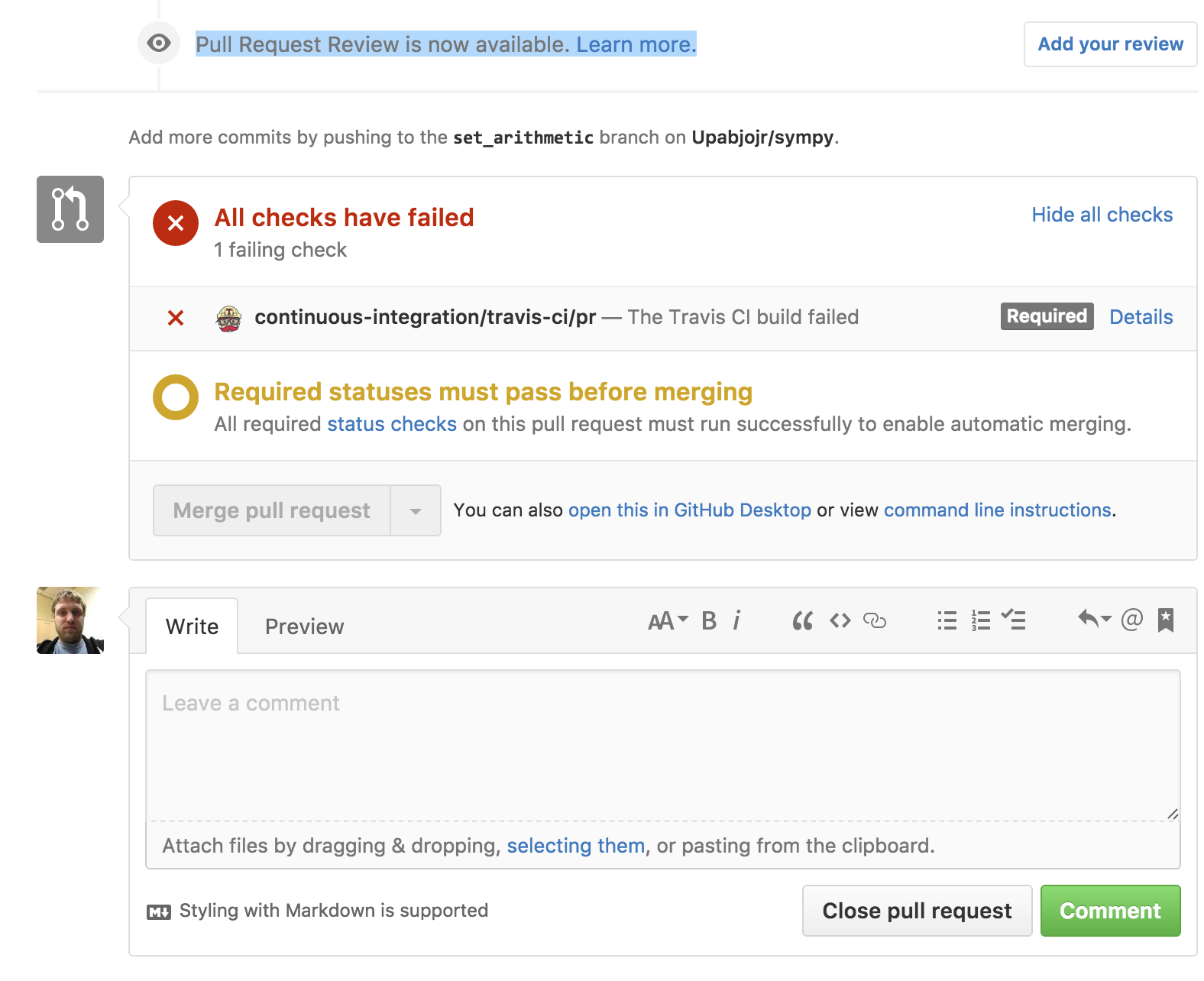Add a numbered list
The height and width of the screenshot is (981, 1204).
(981, 620)
